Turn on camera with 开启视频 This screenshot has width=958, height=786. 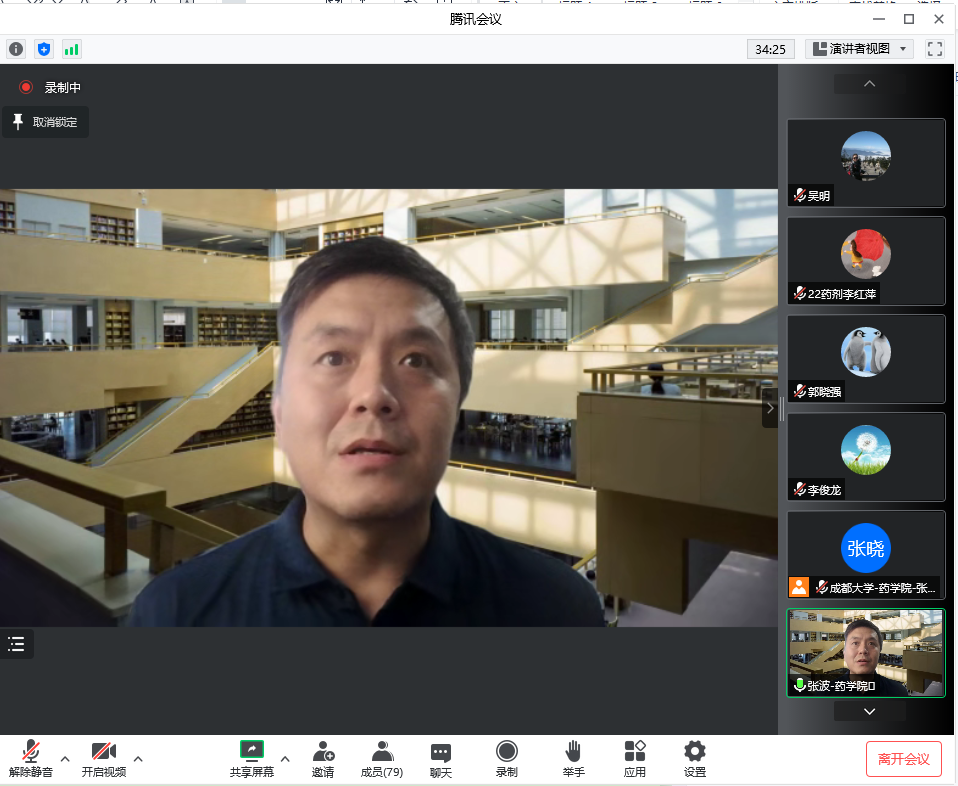tap(104, 759)
